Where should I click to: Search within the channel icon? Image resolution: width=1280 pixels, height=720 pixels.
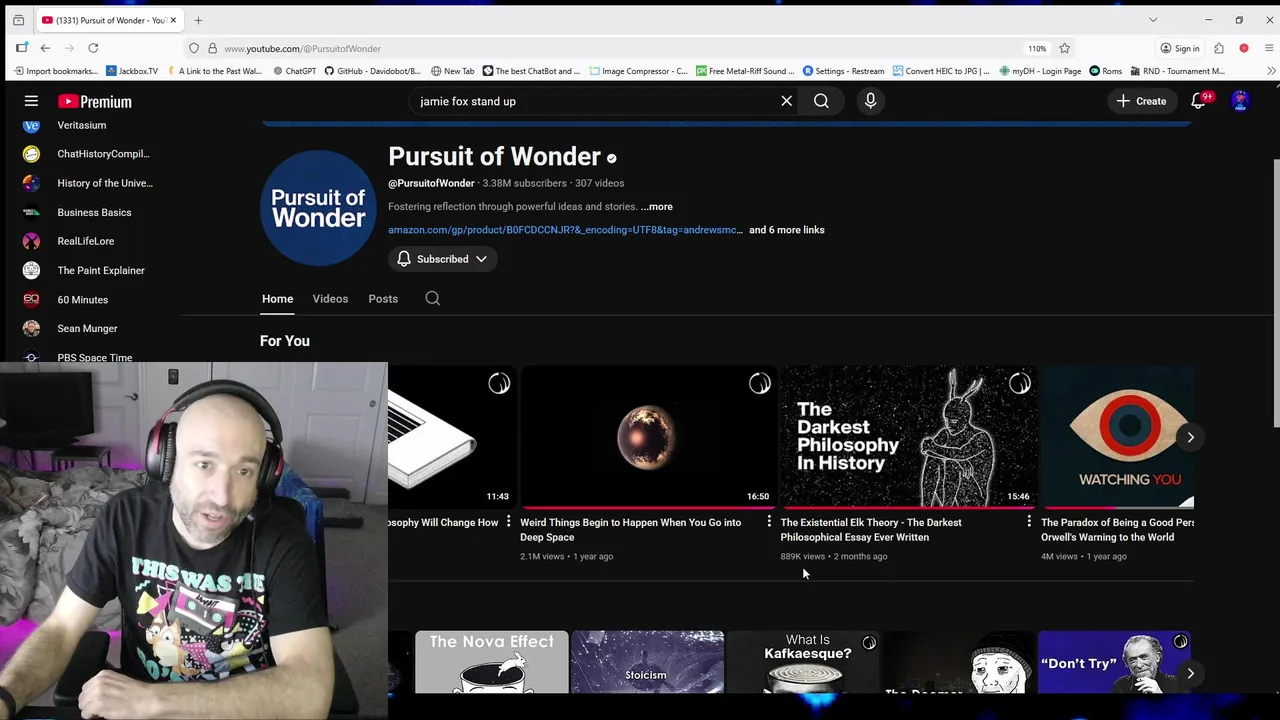coord(432,298)
